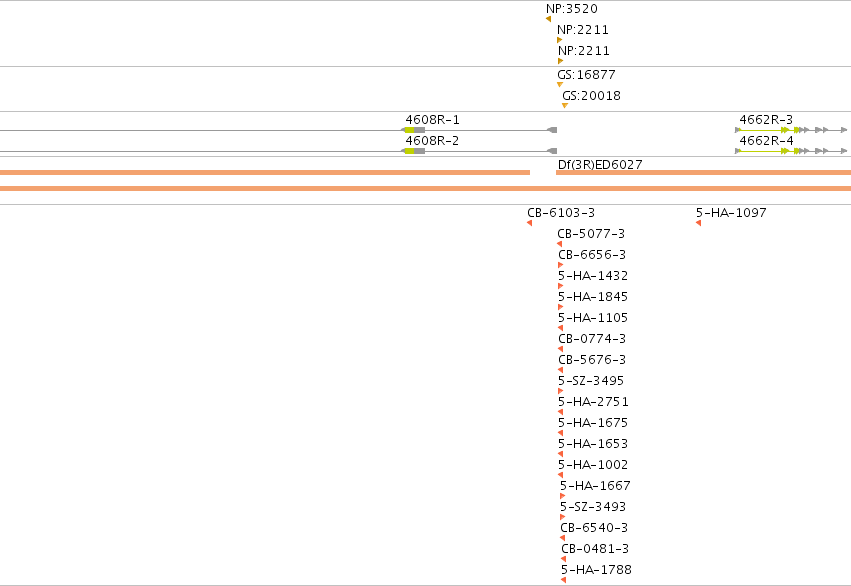Click the red triangle below CB-0774-3
Screen dimensions: 851x586
[561, 349]
